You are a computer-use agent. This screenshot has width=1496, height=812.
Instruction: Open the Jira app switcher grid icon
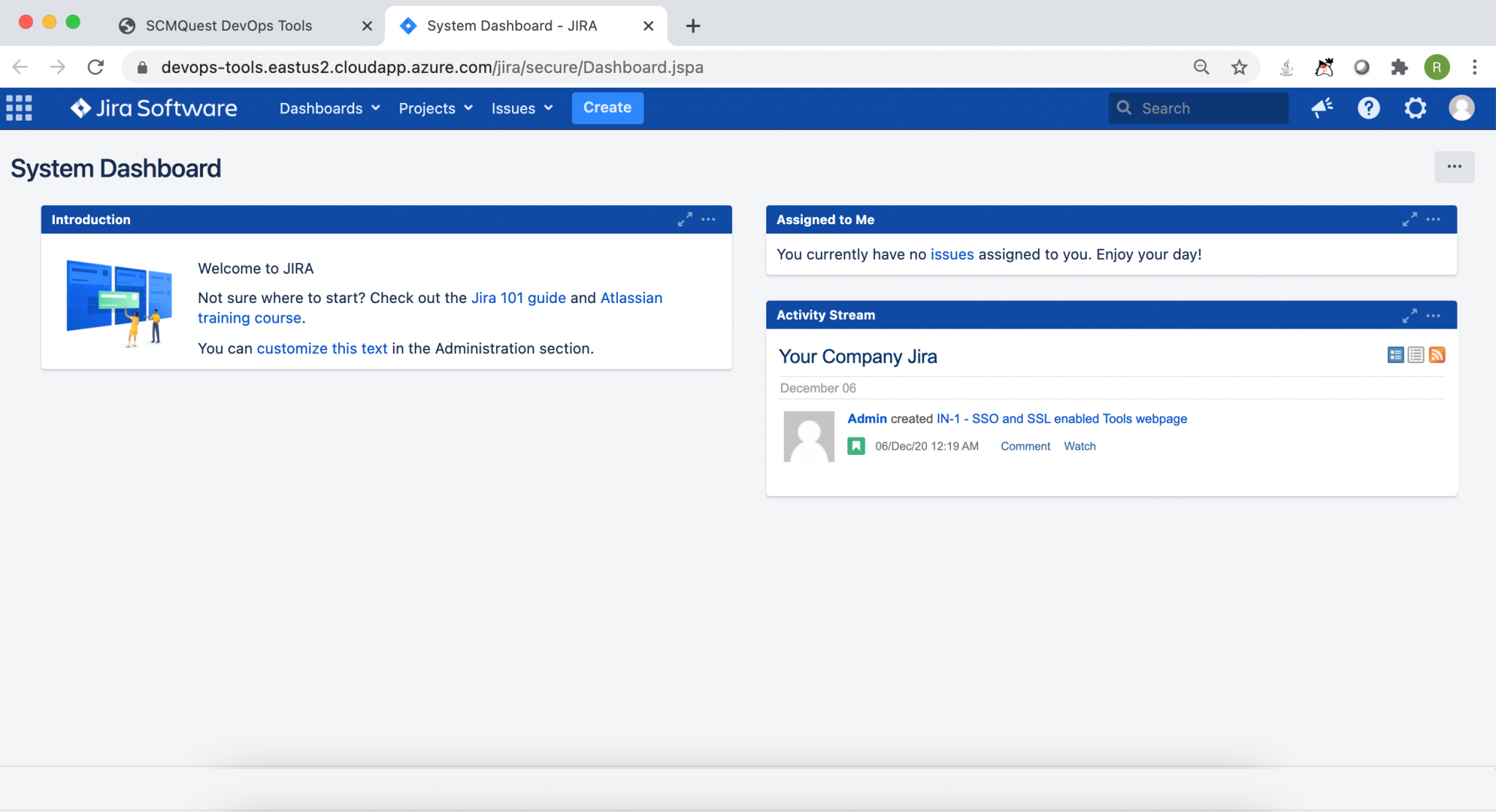click(x=19, y=107)
